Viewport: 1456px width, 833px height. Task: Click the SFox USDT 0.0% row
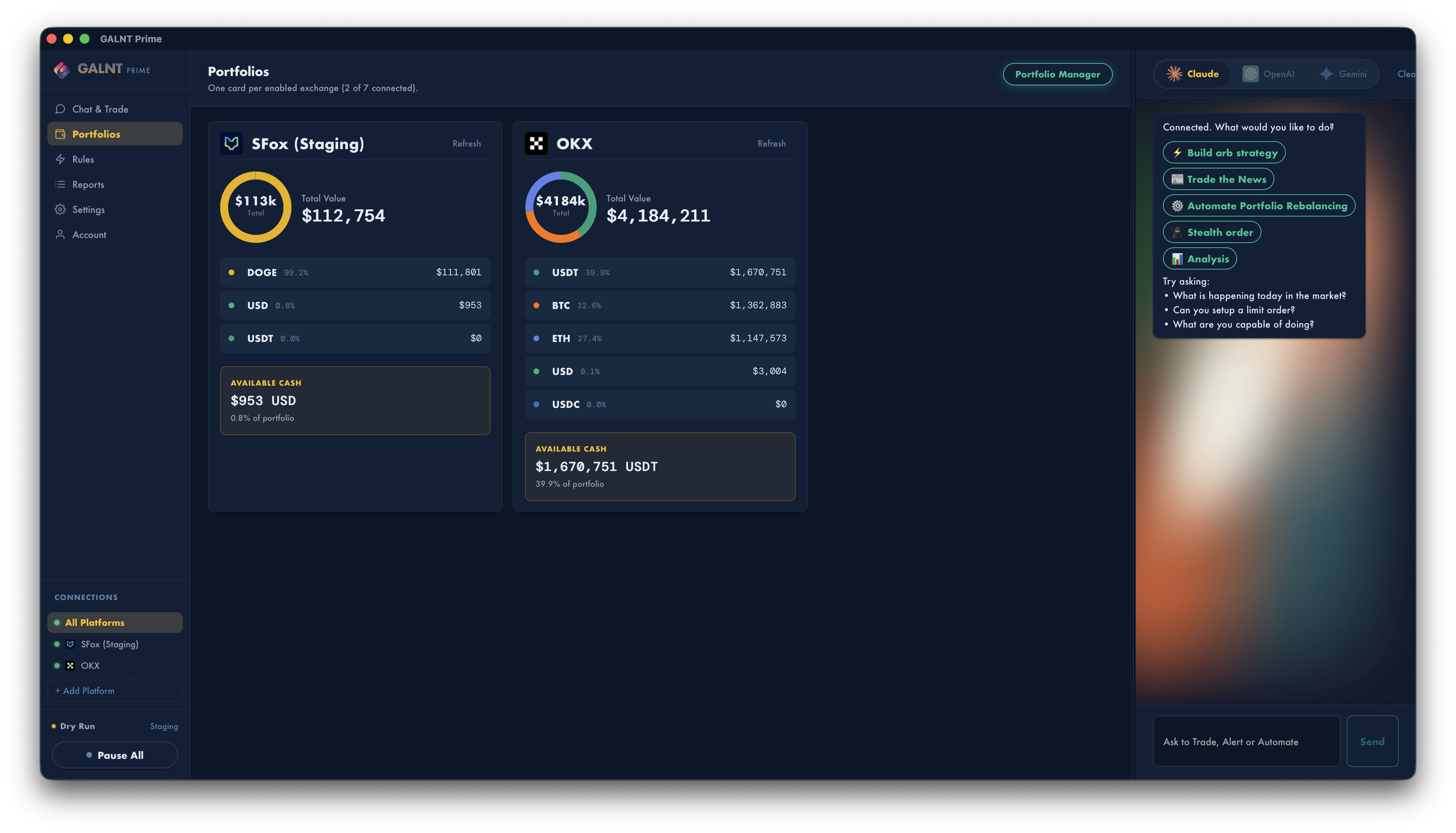click(355, 338)
